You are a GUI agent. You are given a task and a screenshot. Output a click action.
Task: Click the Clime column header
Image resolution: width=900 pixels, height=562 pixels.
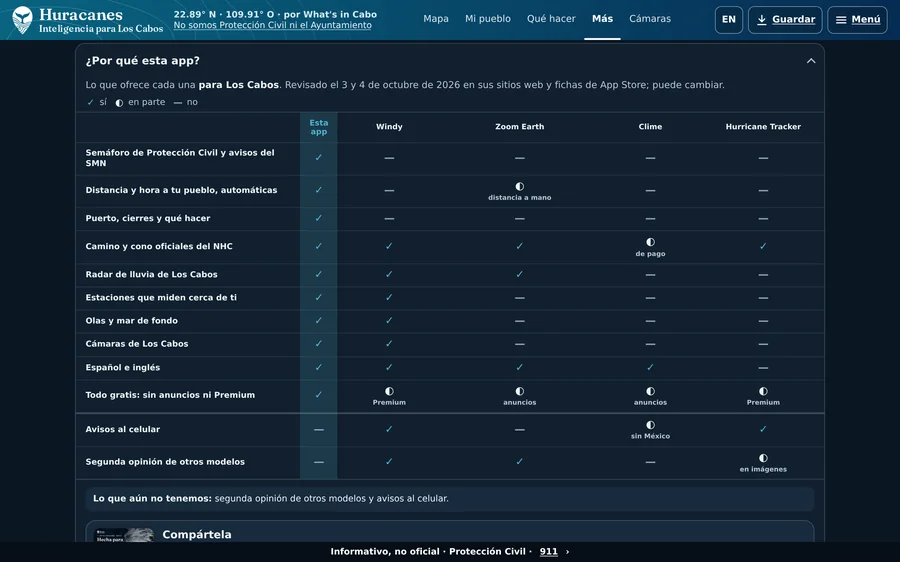tap(650, 127)
